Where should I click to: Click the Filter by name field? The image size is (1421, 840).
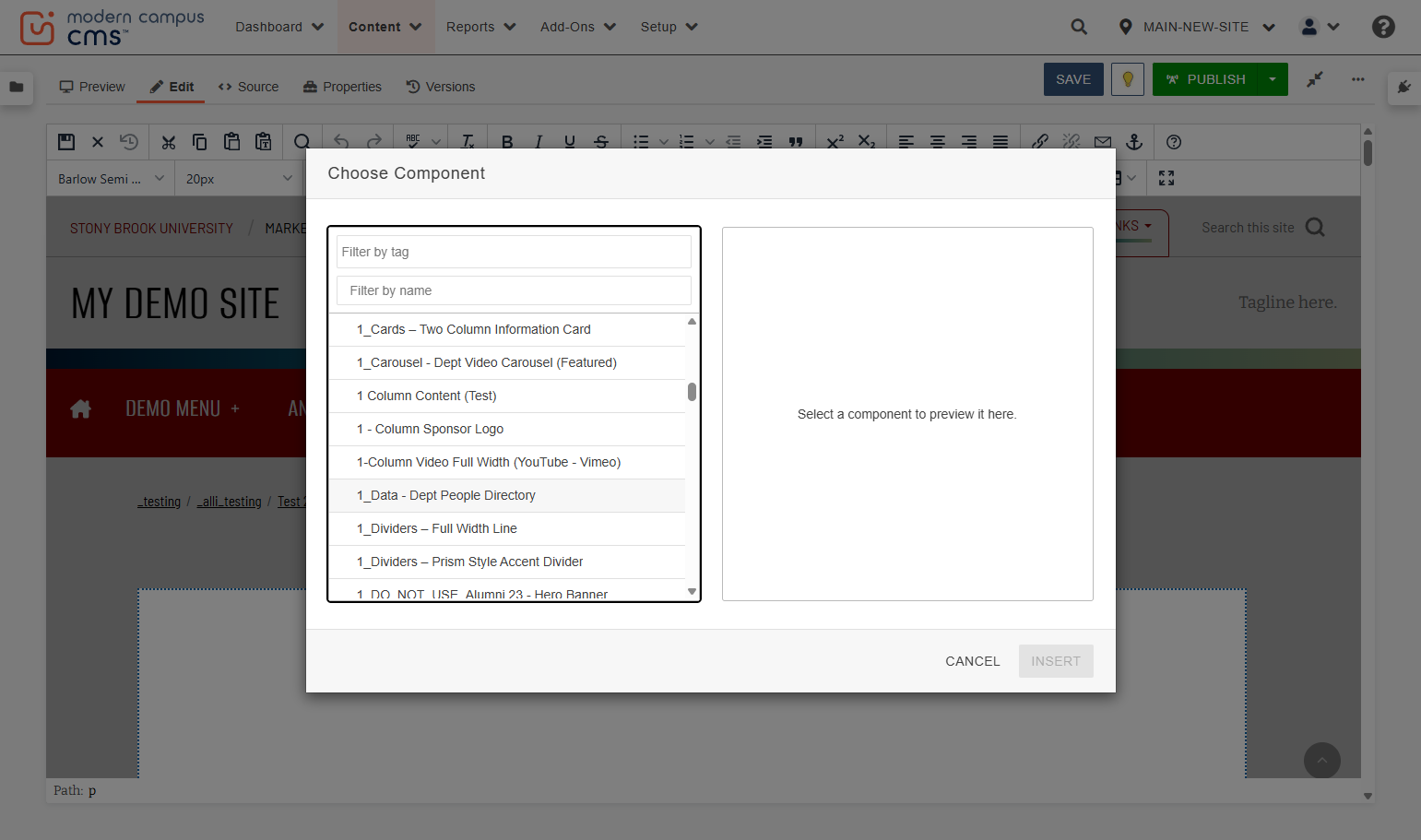pos(514,290)
